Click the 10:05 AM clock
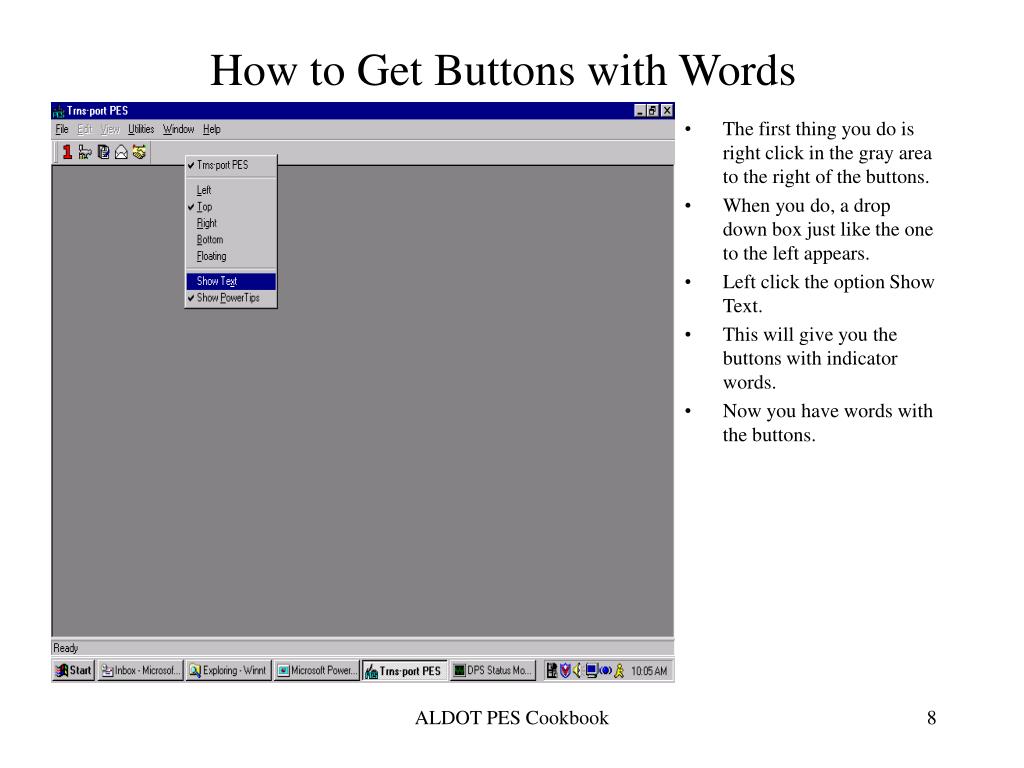The width and height of the screenshot is (1024, 768). pos(649,671)
